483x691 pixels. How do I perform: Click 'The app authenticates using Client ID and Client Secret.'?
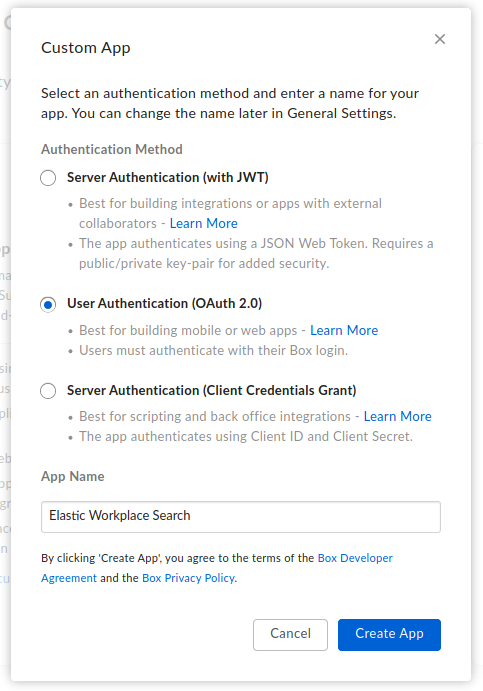(246, 437)
